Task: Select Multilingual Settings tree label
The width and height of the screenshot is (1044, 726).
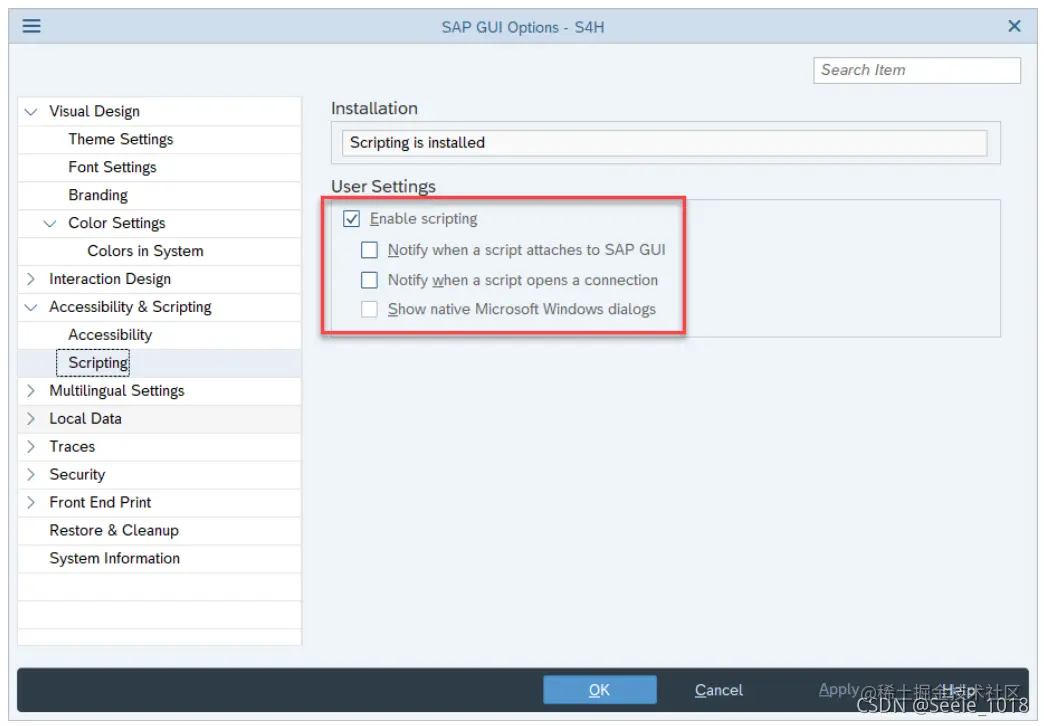Action: [117, 391]
